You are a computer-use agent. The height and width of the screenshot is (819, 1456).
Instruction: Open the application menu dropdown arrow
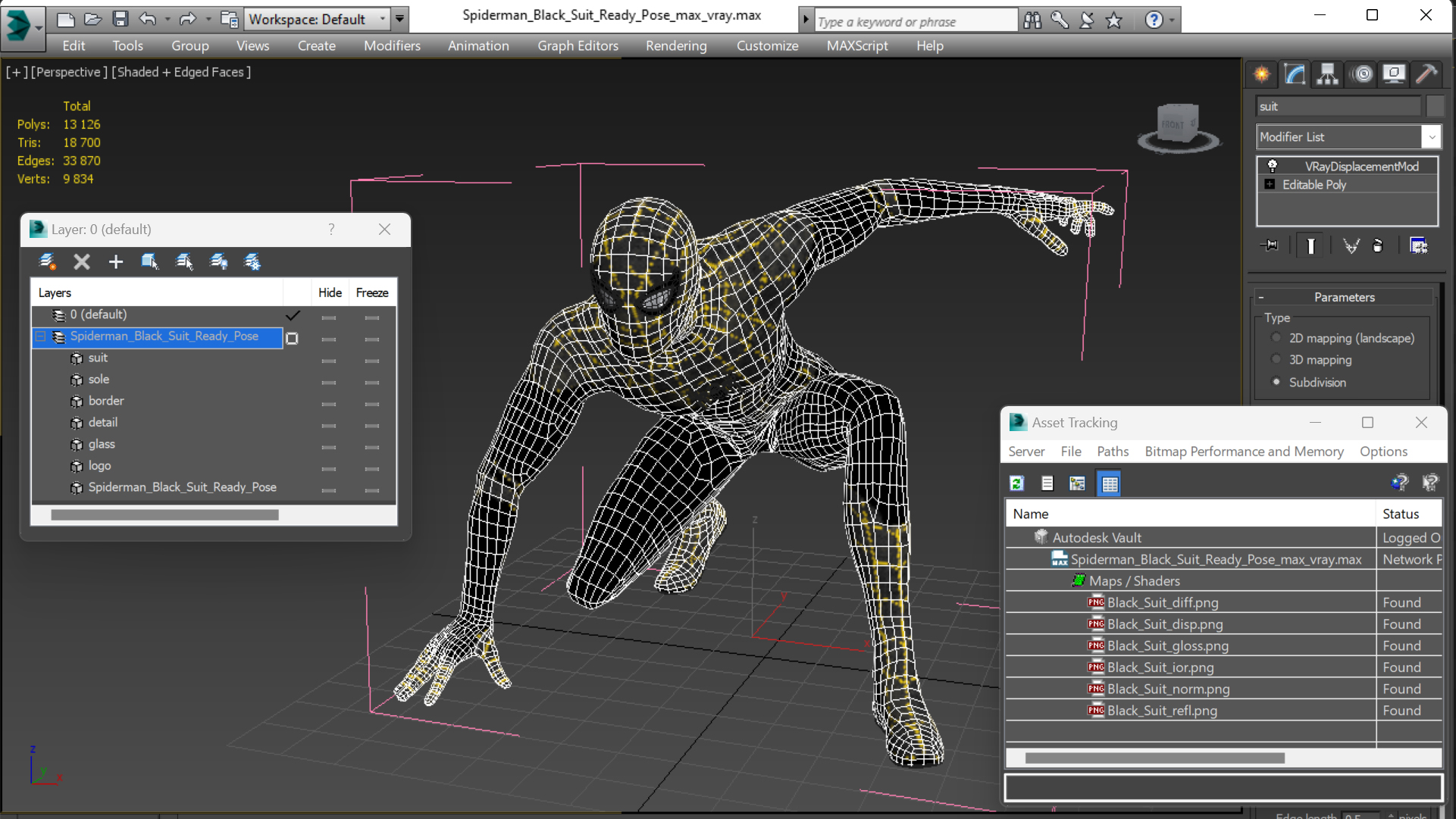(39, 27)
